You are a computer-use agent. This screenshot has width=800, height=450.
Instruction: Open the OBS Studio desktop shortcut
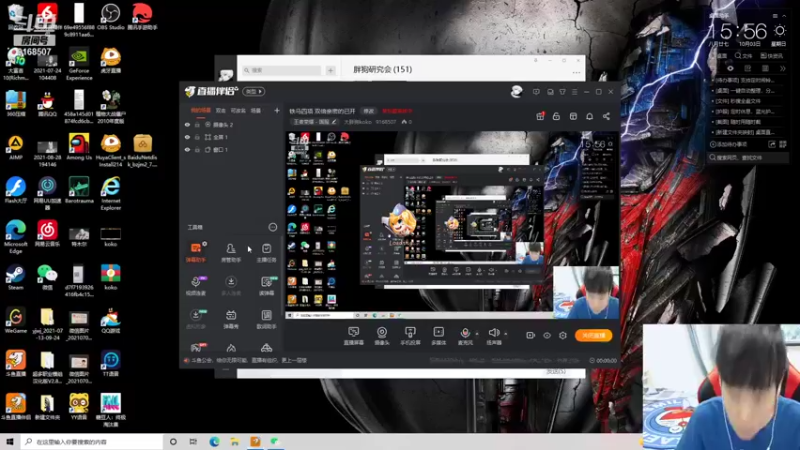[x=110, y=17]
